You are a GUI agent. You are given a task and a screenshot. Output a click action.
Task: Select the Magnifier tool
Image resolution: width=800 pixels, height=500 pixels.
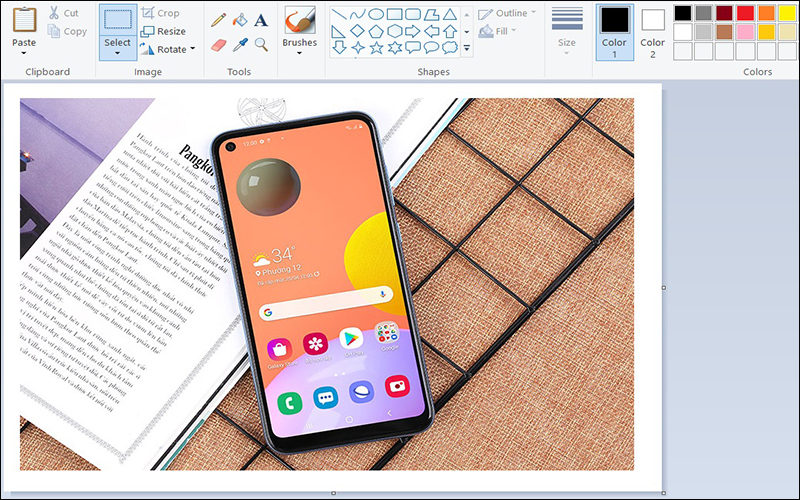tap(261, 45)
